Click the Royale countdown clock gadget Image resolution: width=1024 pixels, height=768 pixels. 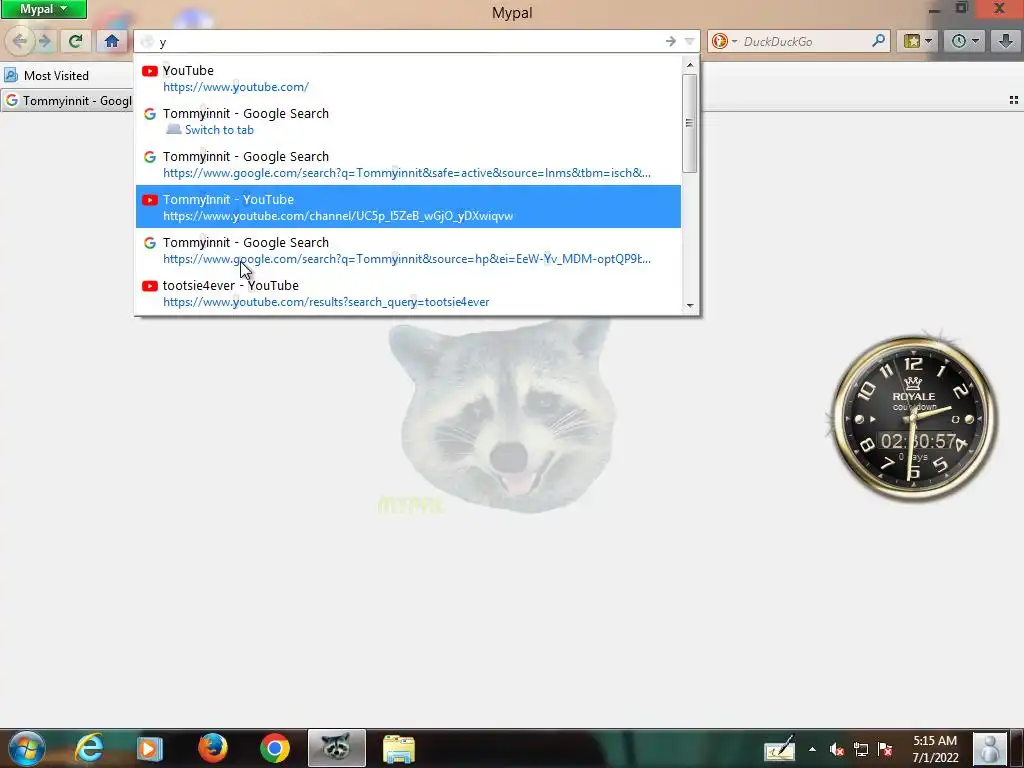(914, 418)
